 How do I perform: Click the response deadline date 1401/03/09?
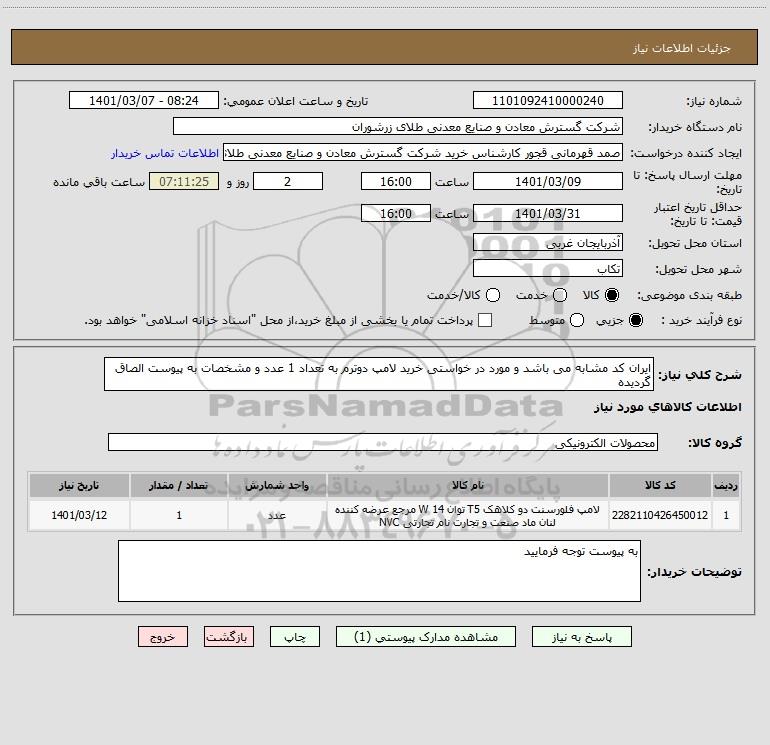[x=548, y=181]
